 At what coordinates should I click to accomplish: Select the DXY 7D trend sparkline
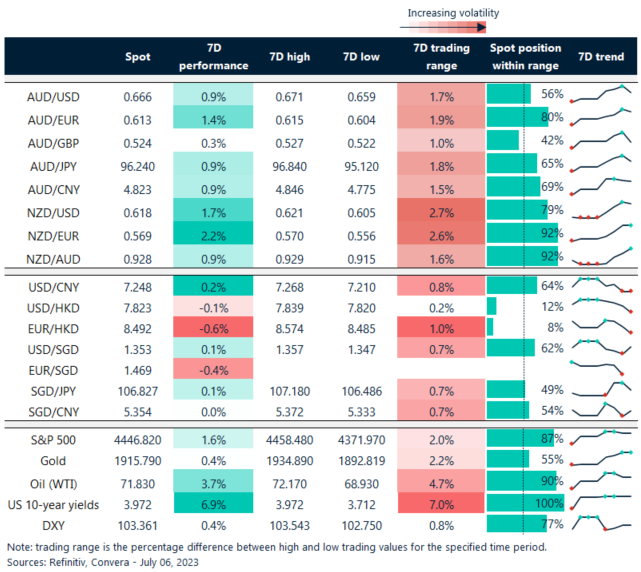[x=601, y=523]
